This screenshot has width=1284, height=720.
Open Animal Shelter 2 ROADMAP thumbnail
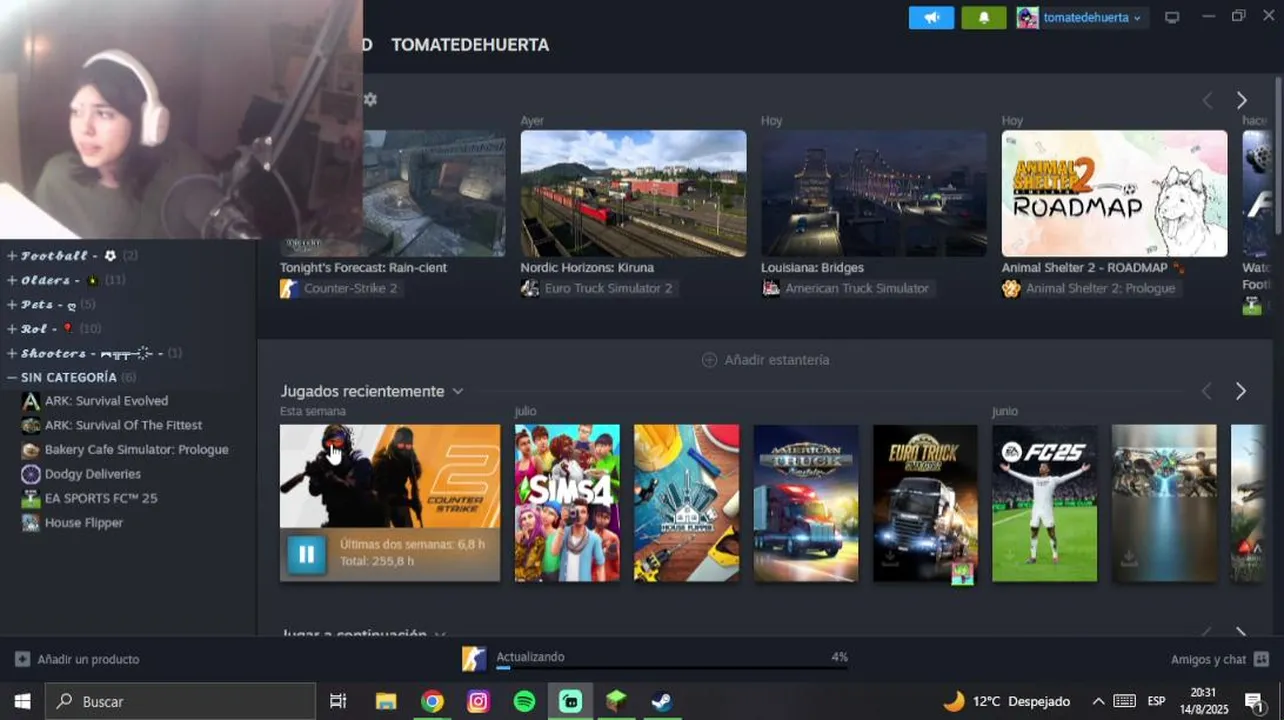pos(1114,193)
